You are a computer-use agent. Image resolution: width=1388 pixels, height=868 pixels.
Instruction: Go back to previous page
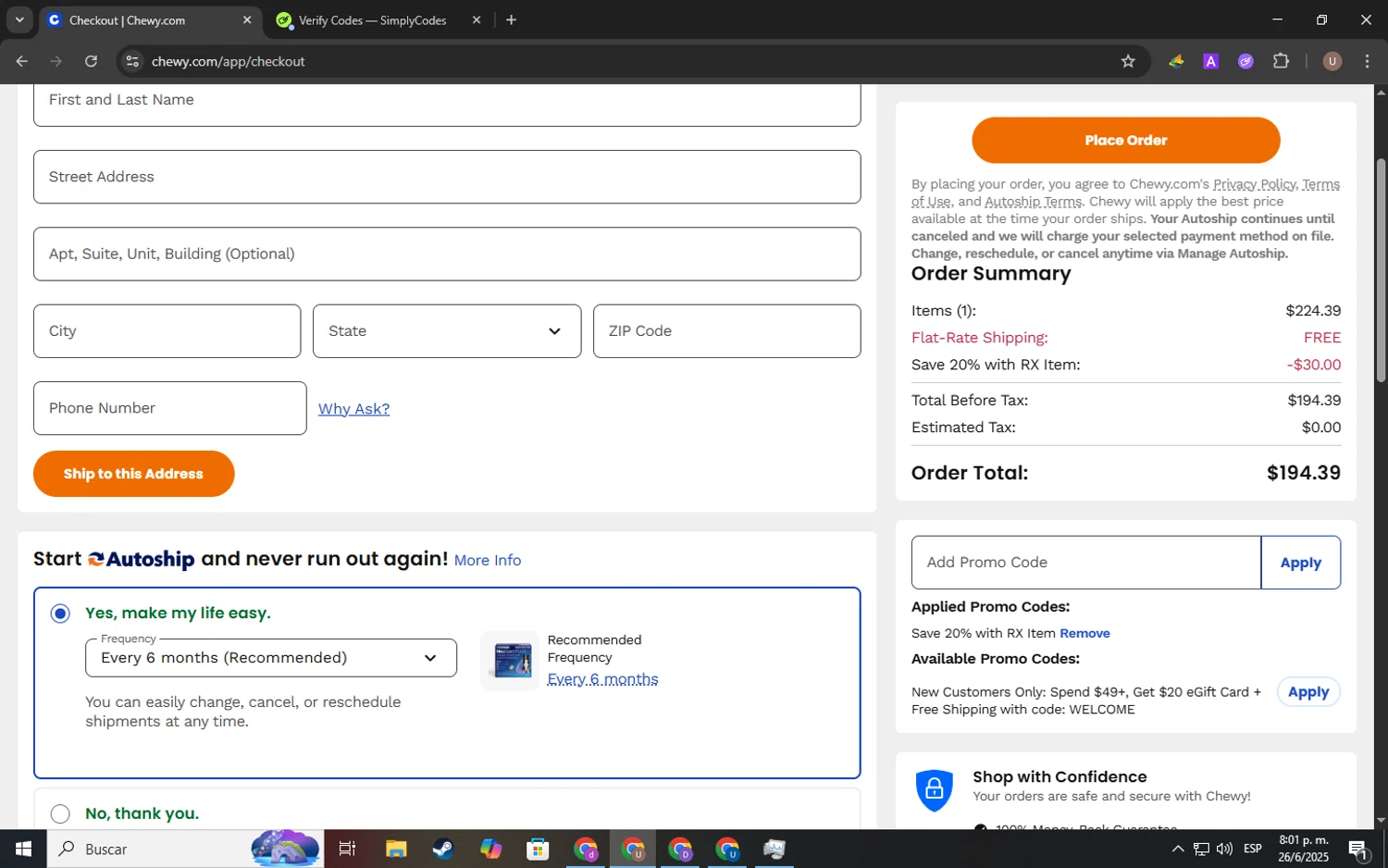[x=22, y=61]
